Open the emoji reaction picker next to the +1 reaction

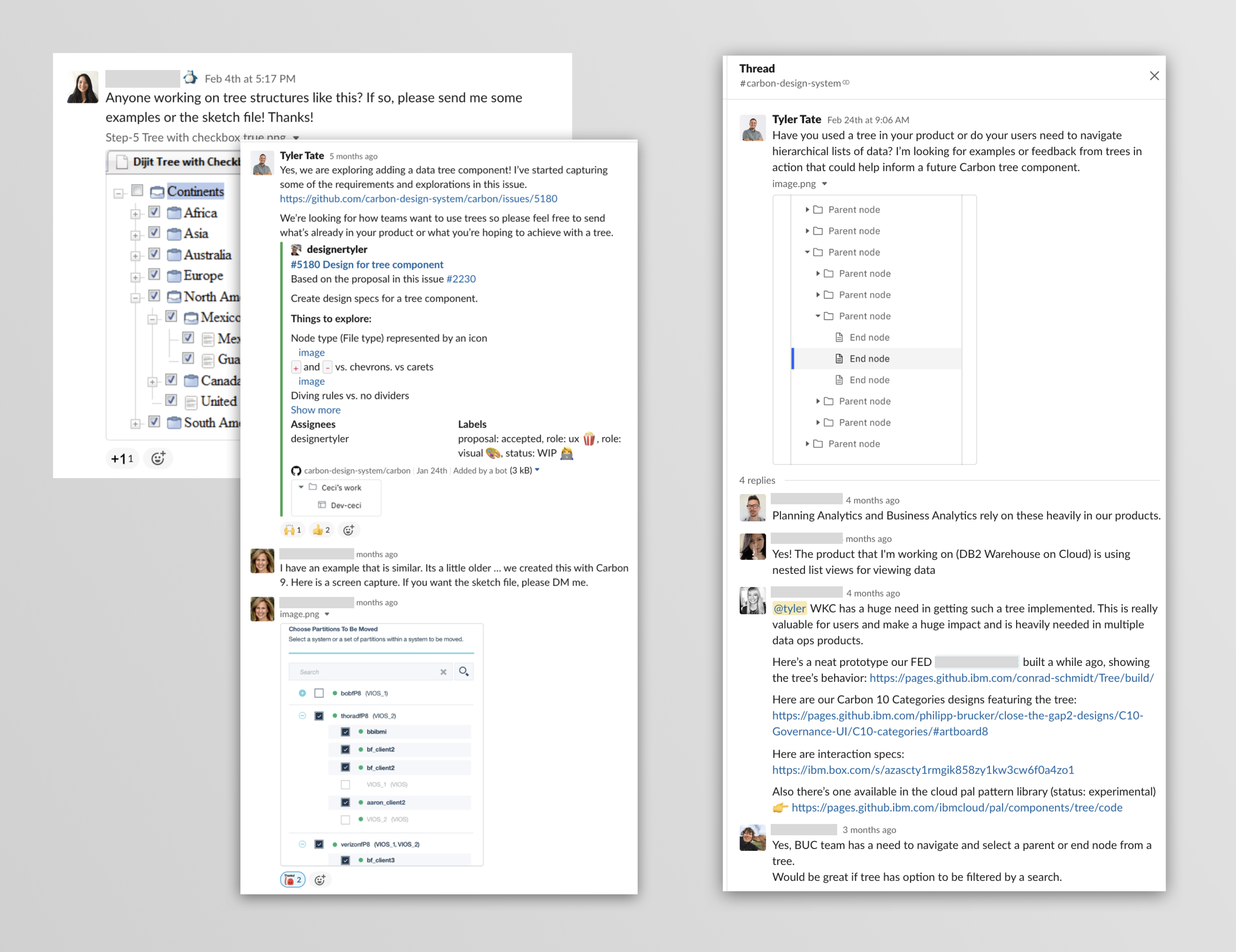(x=158, y=458)
